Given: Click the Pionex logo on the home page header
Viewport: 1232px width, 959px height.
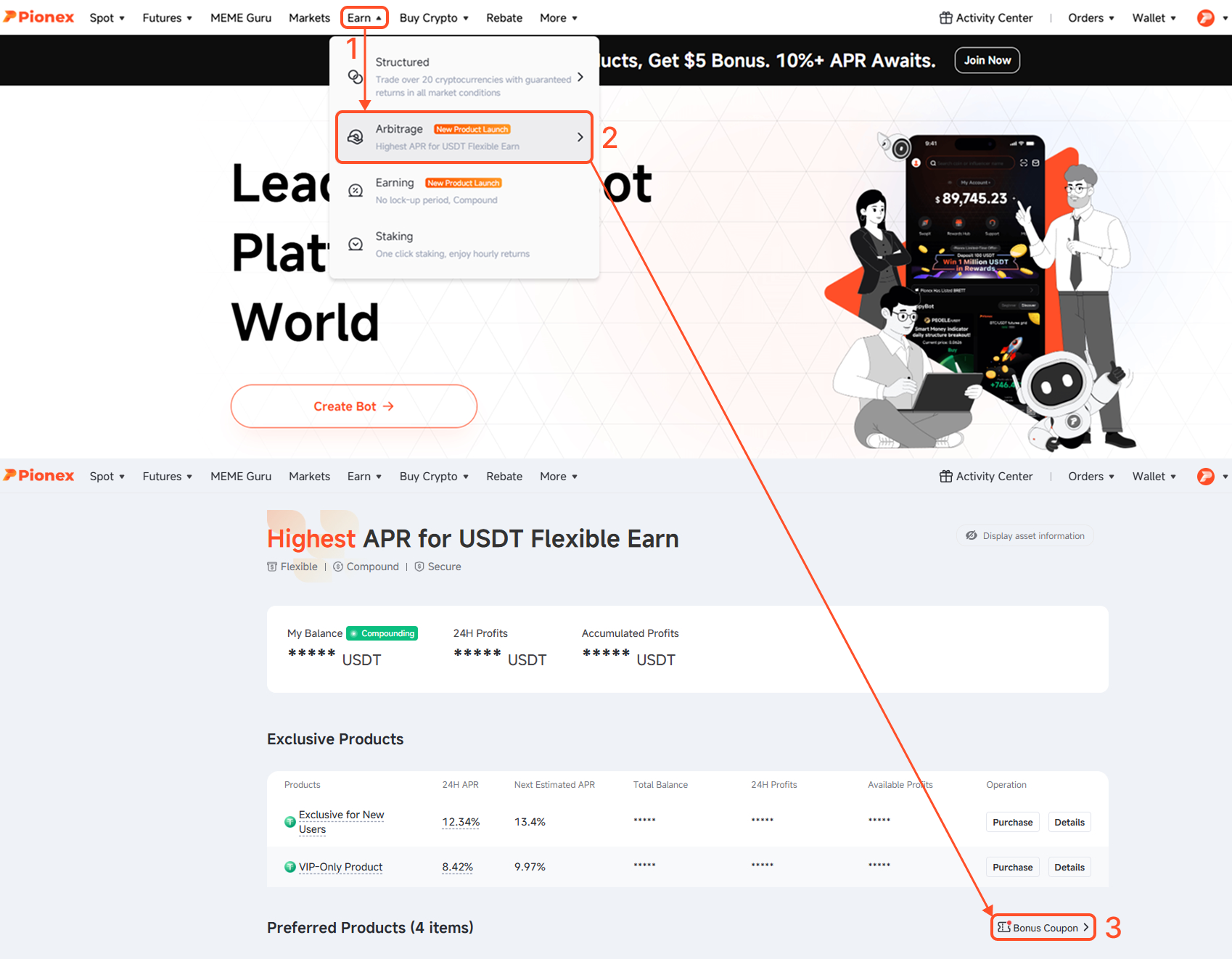Looking at the screenshot, I should (x=39, y=17).
